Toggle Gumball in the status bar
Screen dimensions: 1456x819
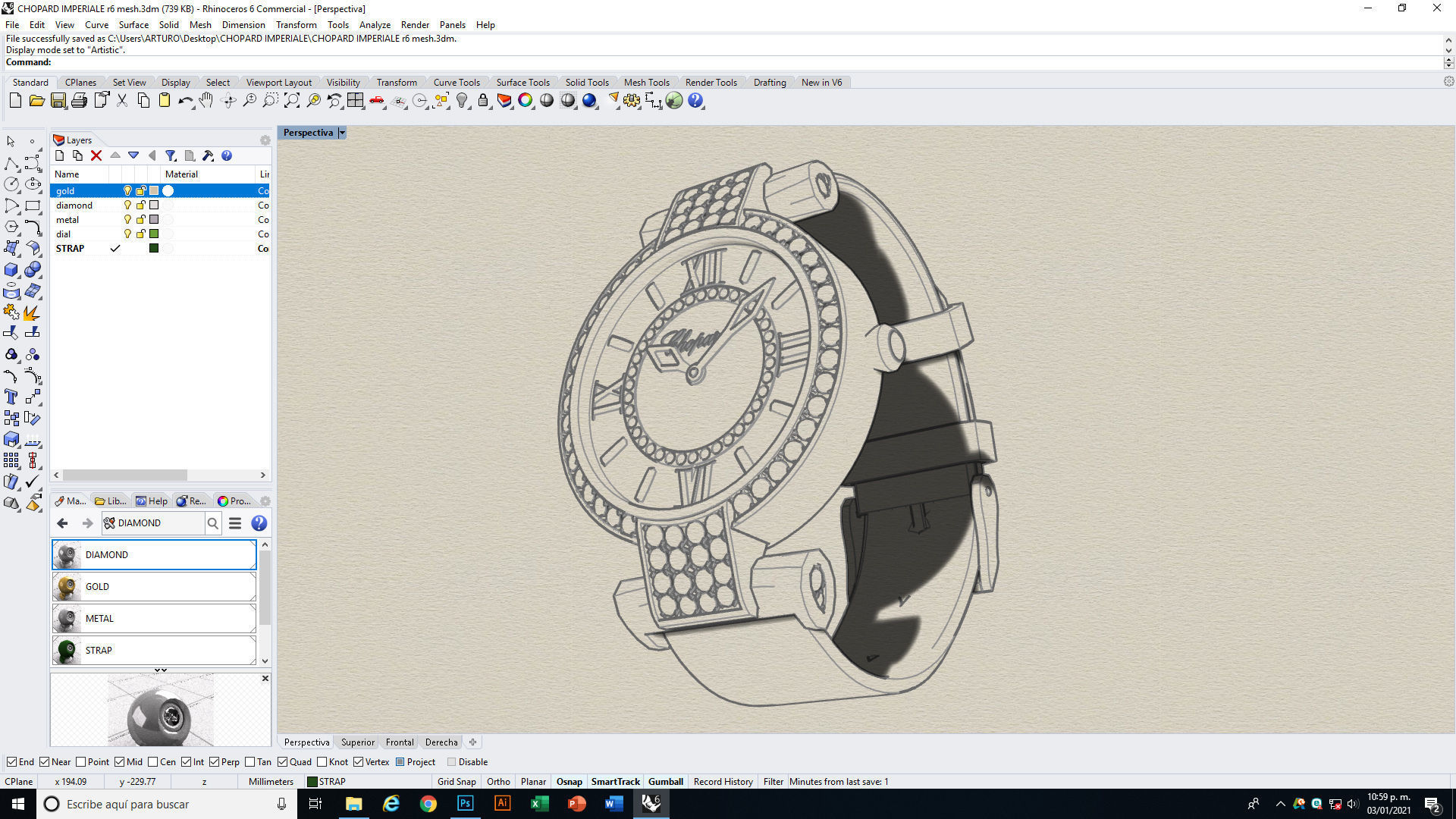point(666,782)
